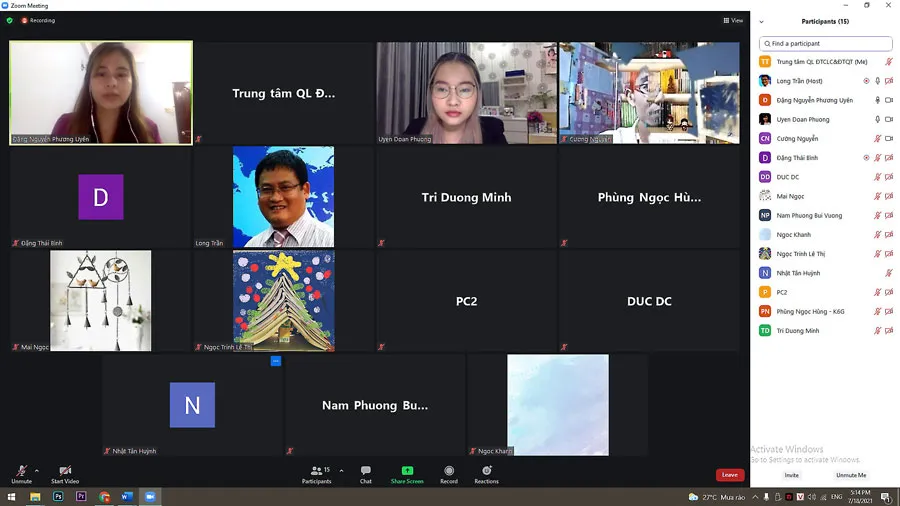The width and height of the screenshot is (900, 506).
Task: Click the three-dots icon on Nhật Tân Huỳnh tile
Action: 276,361
